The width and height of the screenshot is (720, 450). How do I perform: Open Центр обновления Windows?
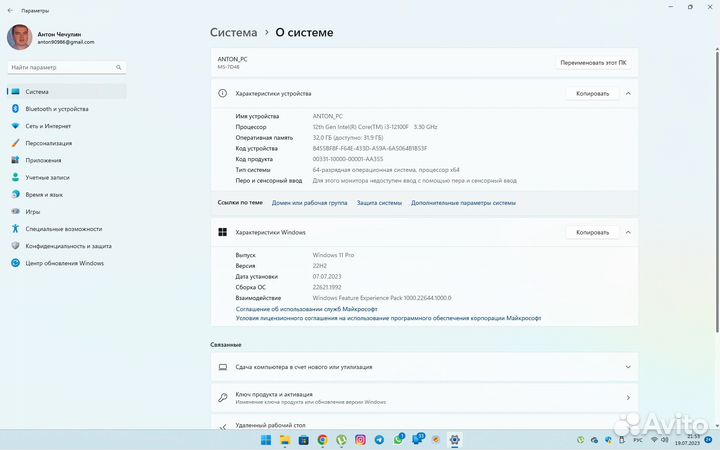[65, 263]
